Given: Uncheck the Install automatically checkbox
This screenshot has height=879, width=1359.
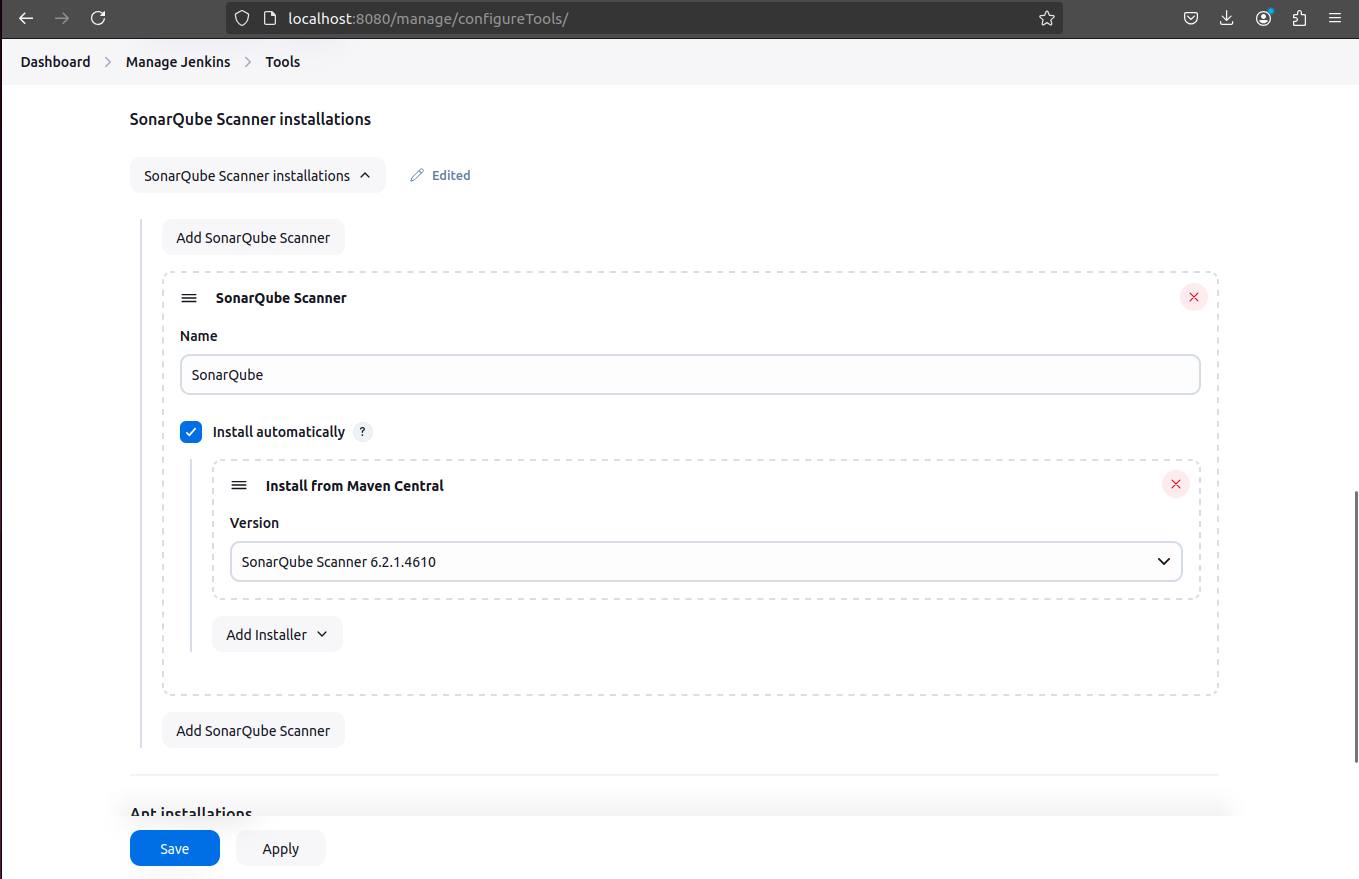Looking at the screenshot, I should 191,432.
